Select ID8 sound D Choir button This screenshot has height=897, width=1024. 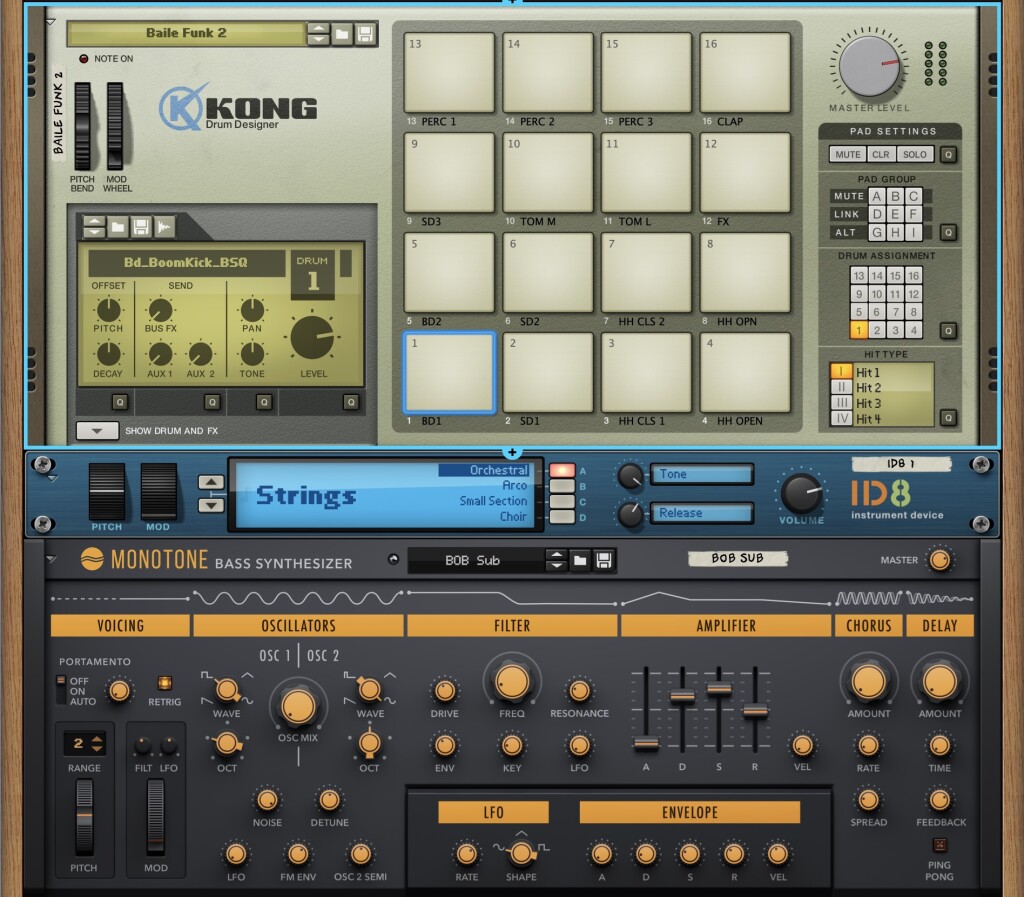562,517
